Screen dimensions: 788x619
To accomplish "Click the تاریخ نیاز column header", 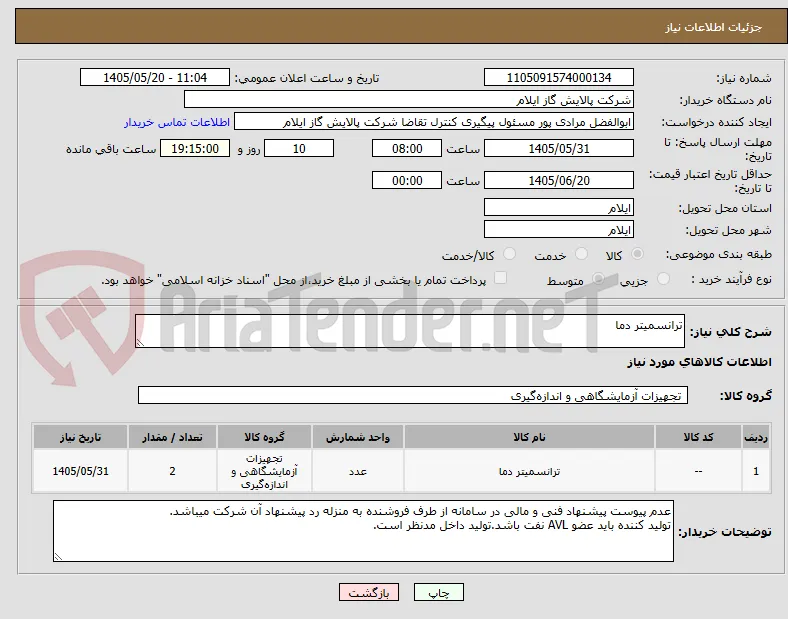I will pos(80,437).
